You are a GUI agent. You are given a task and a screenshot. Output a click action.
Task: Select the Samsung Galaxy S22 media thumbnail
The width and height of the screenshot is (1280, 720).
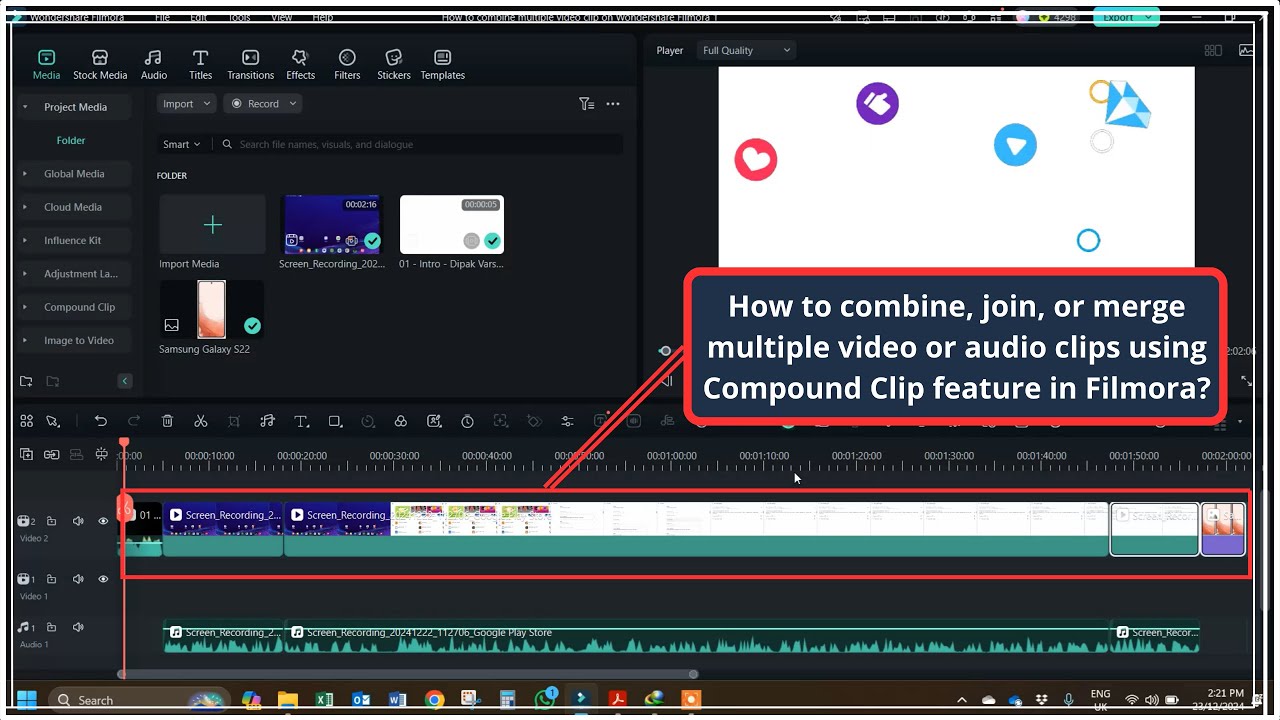click(211, 309)
